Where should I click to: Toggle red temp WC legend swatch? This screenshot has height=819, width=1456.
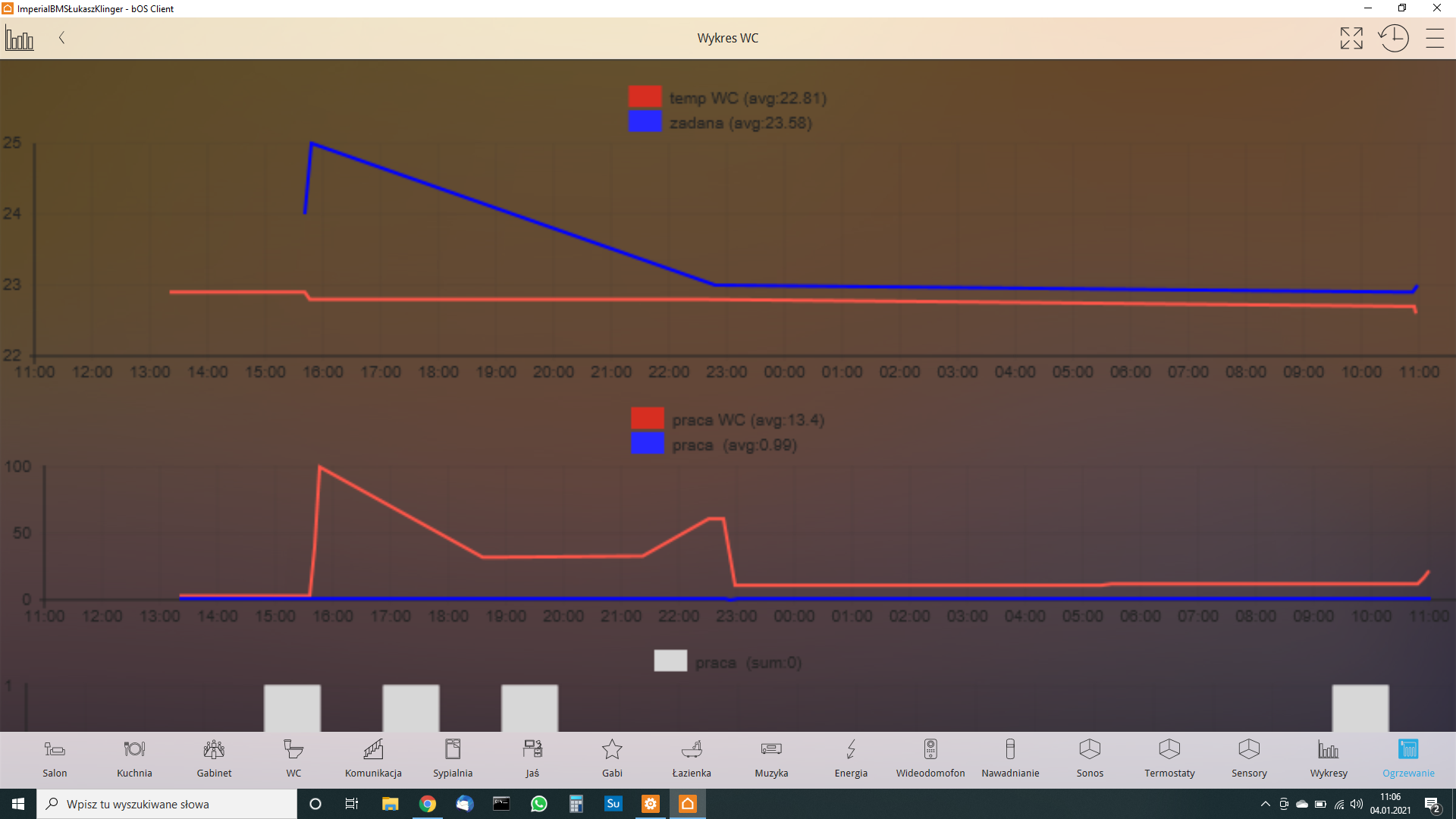[645, 97]
